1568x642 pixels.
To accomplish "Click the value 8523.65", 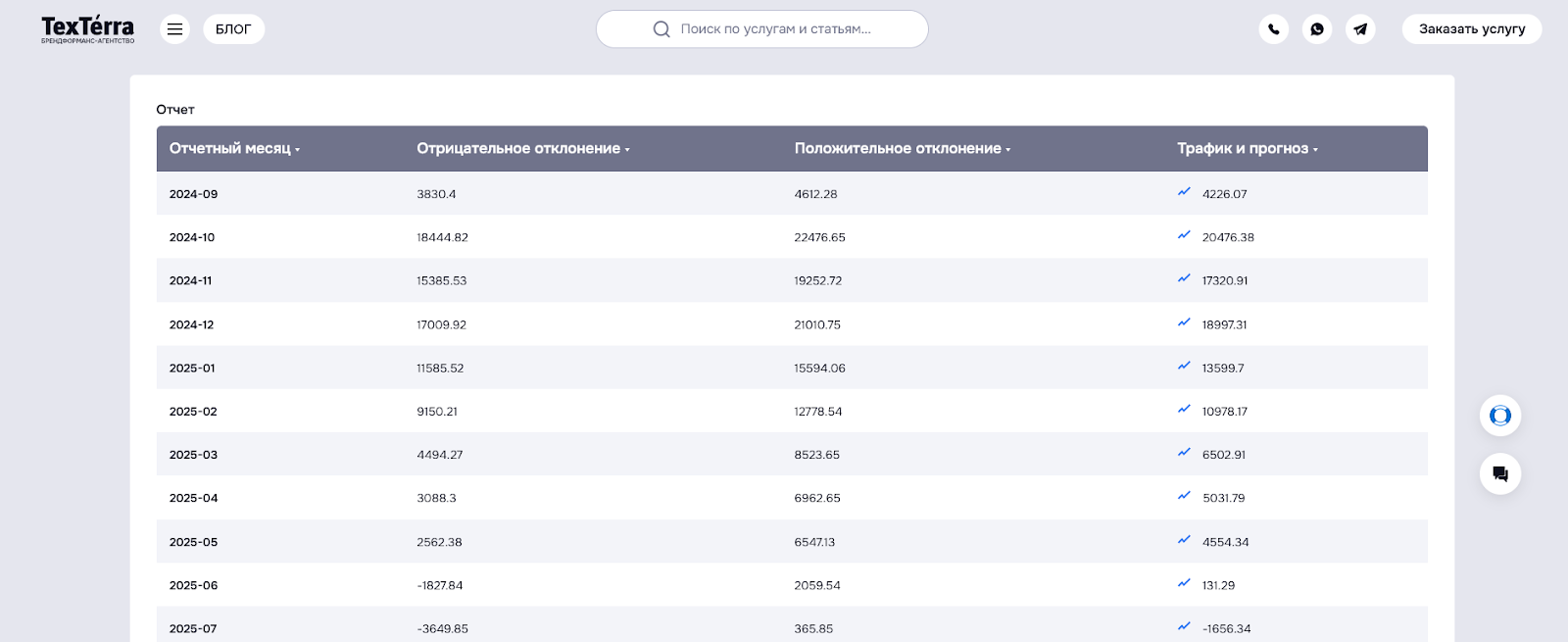I will click(817, 455).
